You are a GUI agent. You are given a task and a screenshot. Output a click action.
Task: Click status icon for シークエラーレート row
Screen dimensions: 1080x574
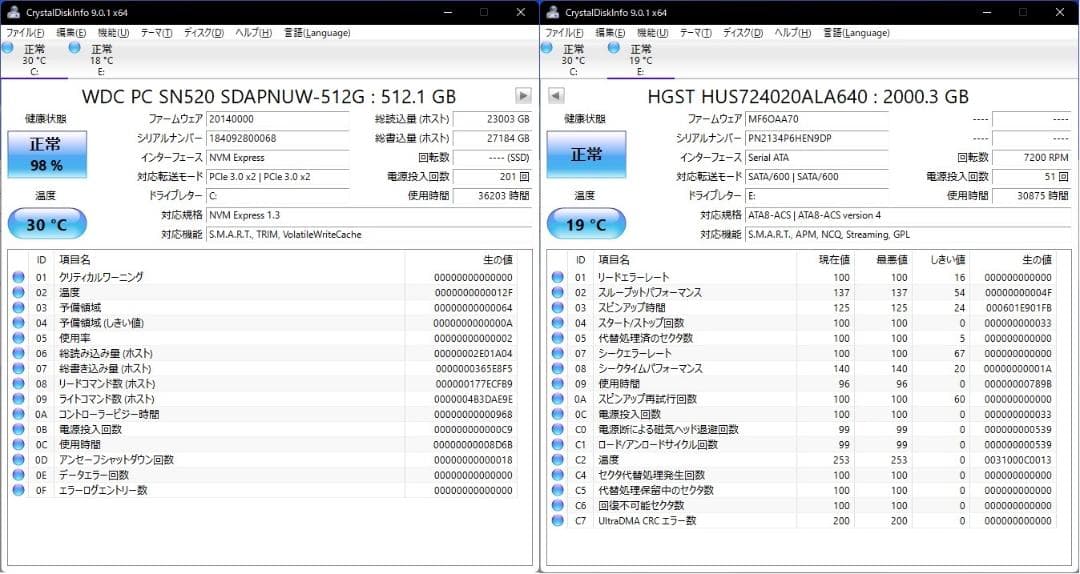[557, 353]
